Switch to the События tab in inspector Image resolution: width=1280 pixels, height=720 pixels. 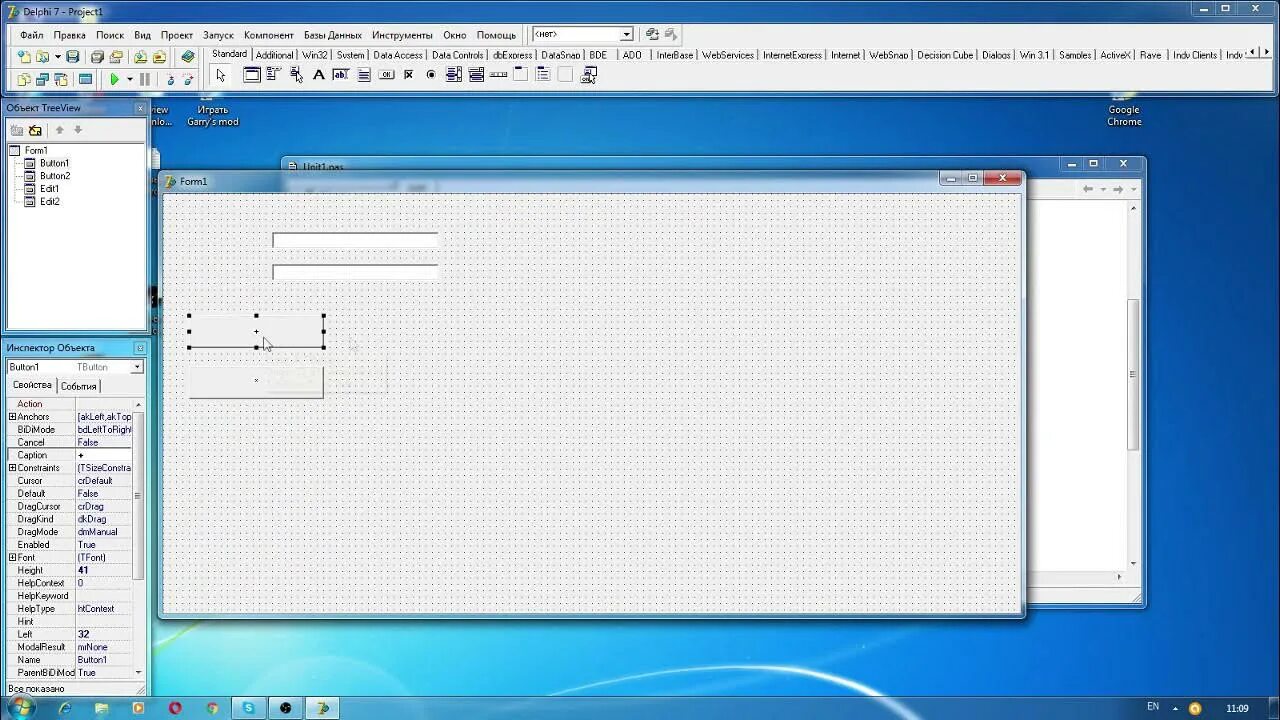tap(79, 386)
